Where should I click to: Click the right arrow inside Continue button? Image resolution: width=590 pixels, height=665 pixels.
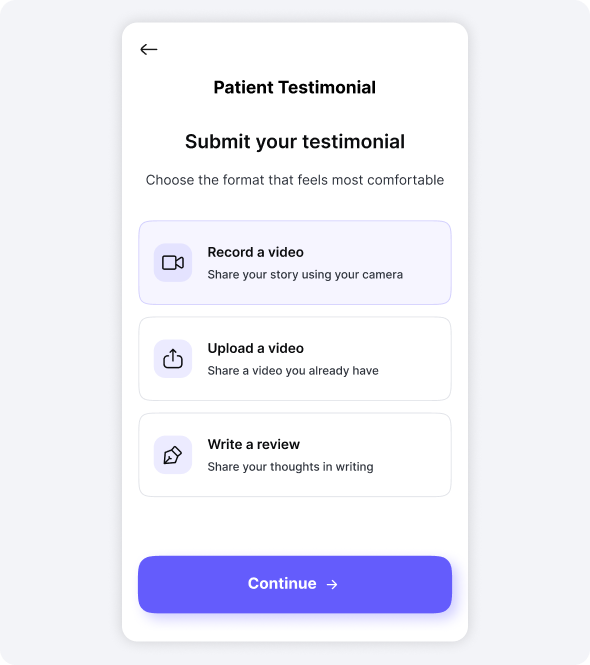(x=332, y=584)
